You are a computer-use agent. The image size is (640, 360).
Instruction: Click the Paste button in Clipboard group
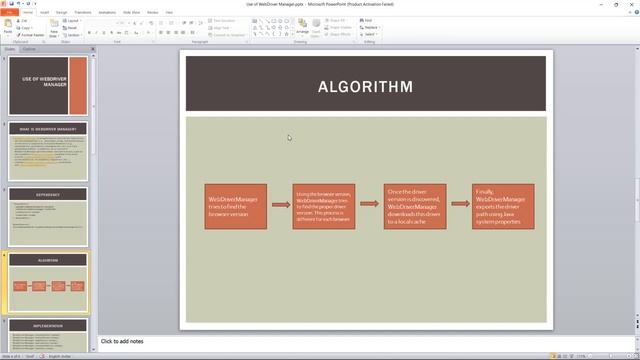point(8,27)
